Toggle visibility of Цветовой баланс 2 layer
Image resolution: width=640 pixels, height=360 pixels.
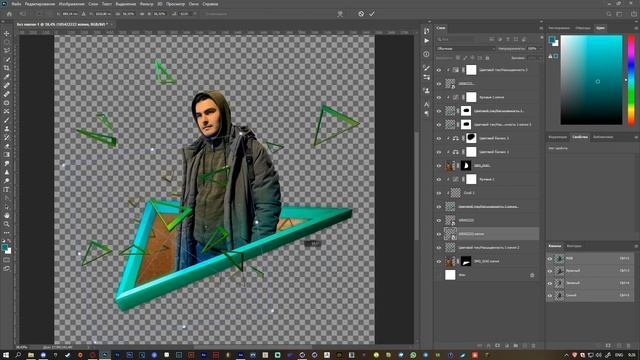tap(439, 138)
